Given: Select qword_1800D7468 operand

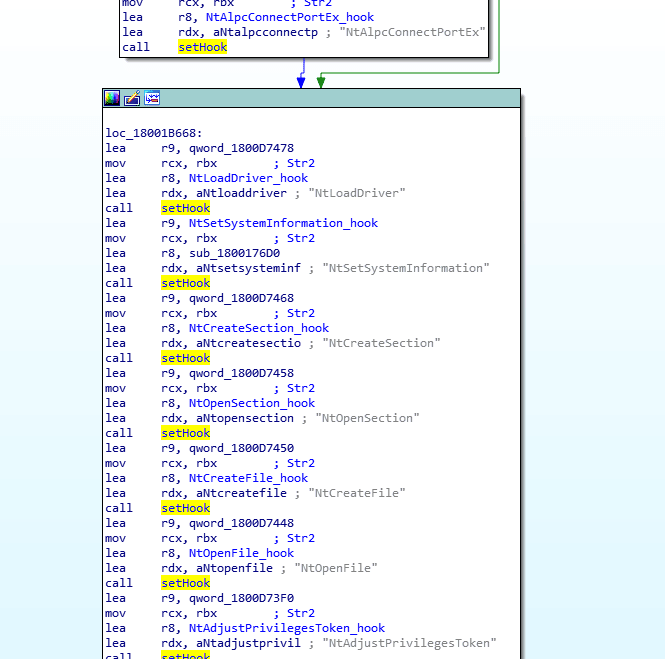Looking at the screenshot, I should tap(241, 298).
